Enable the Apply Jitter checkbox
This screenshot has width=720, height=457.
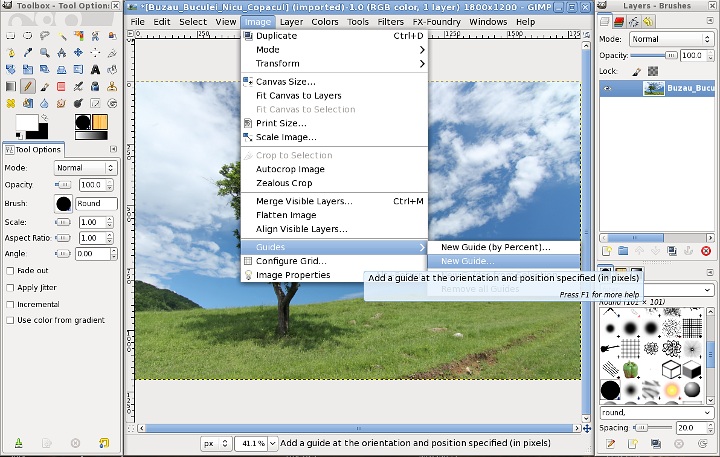coord(10,288)
